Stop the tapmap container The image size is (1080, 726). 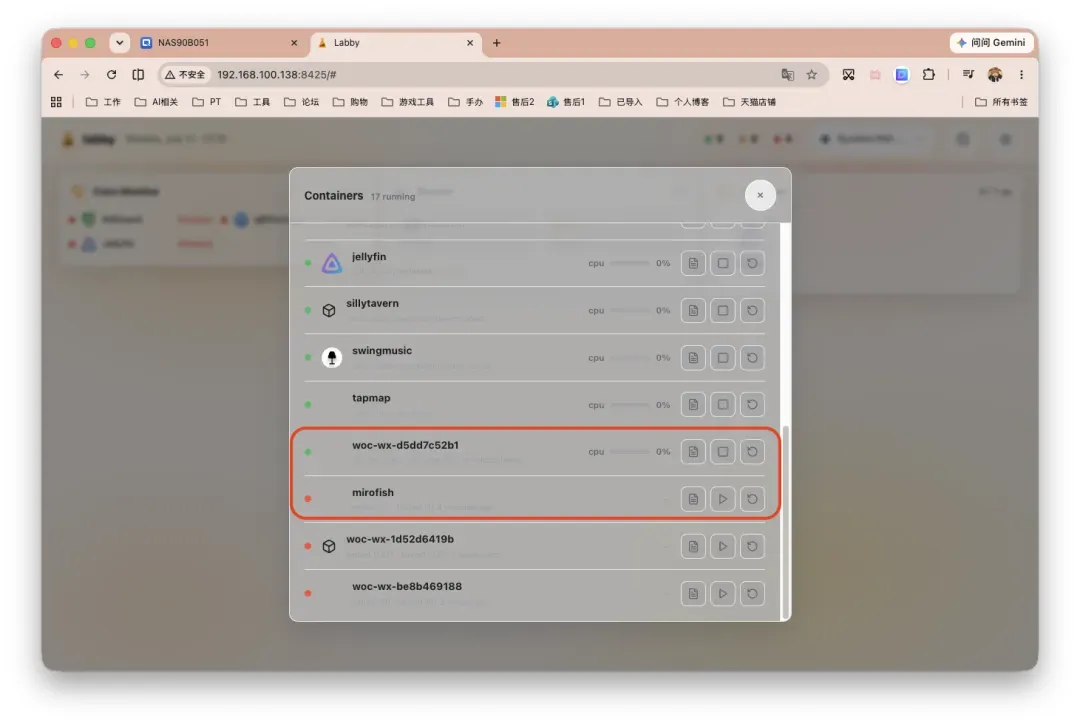(723, 404)
